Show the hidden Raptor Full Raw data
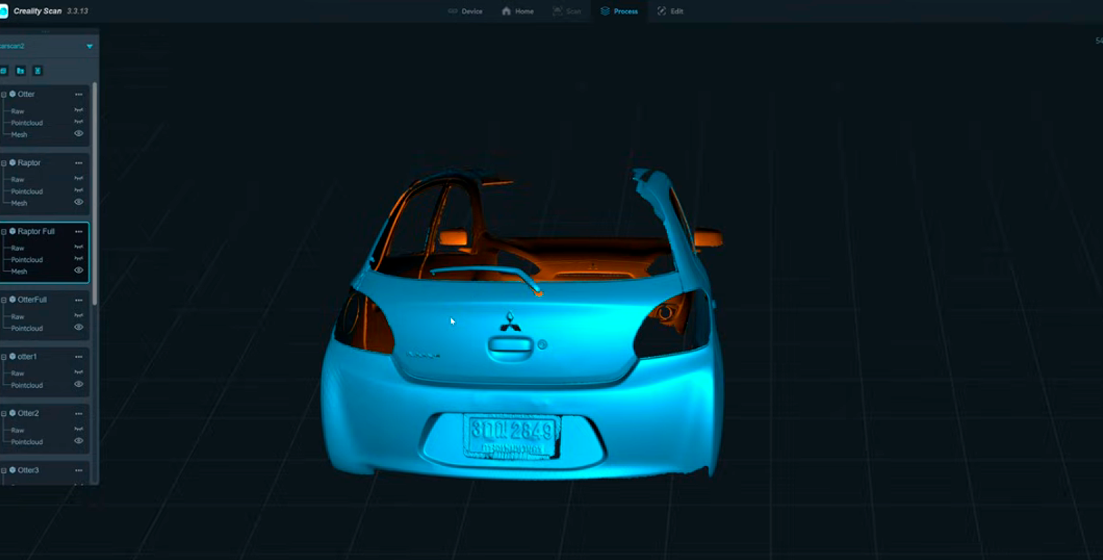The height and width of the screenshot is (560, 1103). [79, 248]
